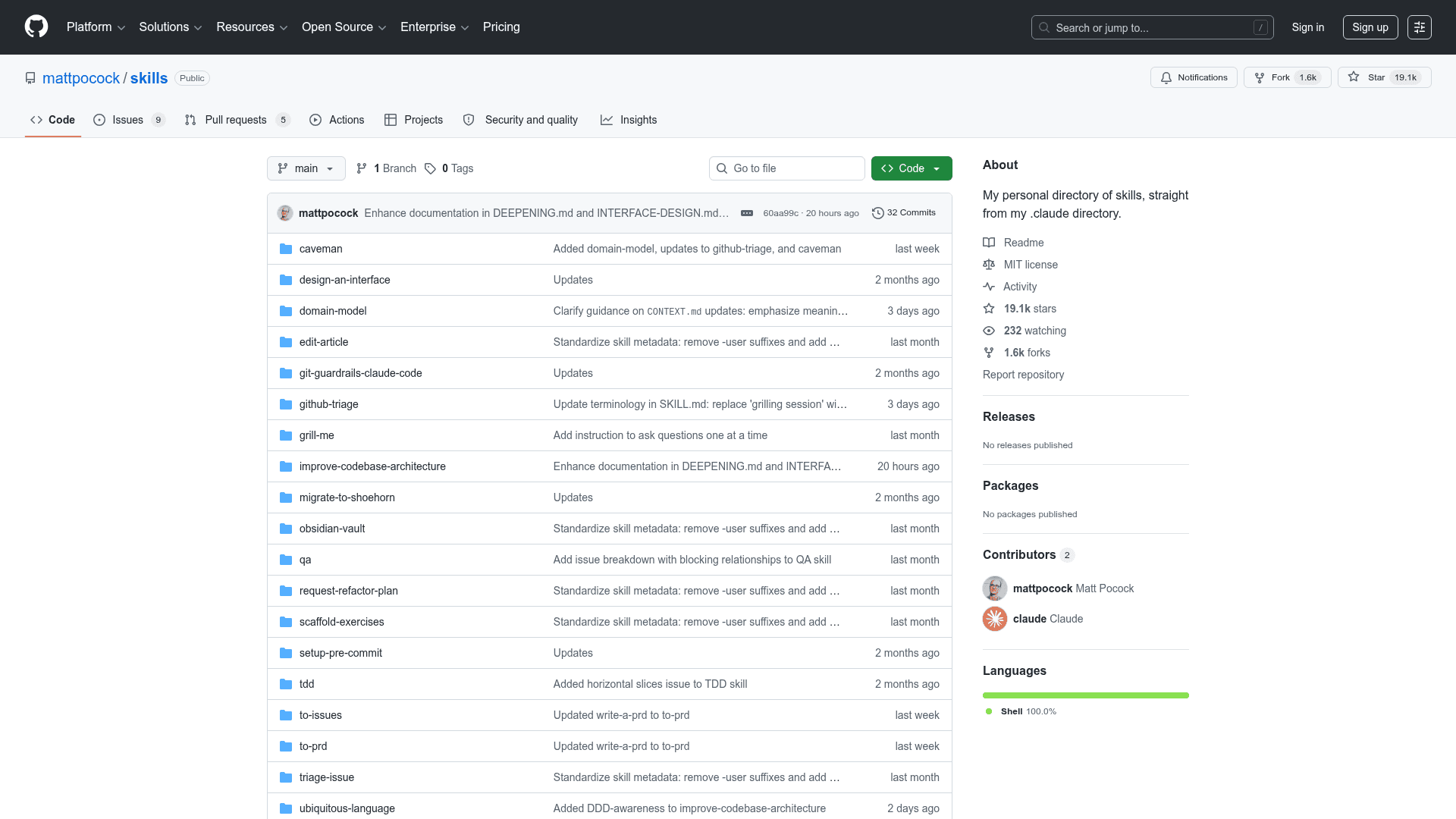Open the main branch dropdown
1456x819 pixels.
click(306, 168)
